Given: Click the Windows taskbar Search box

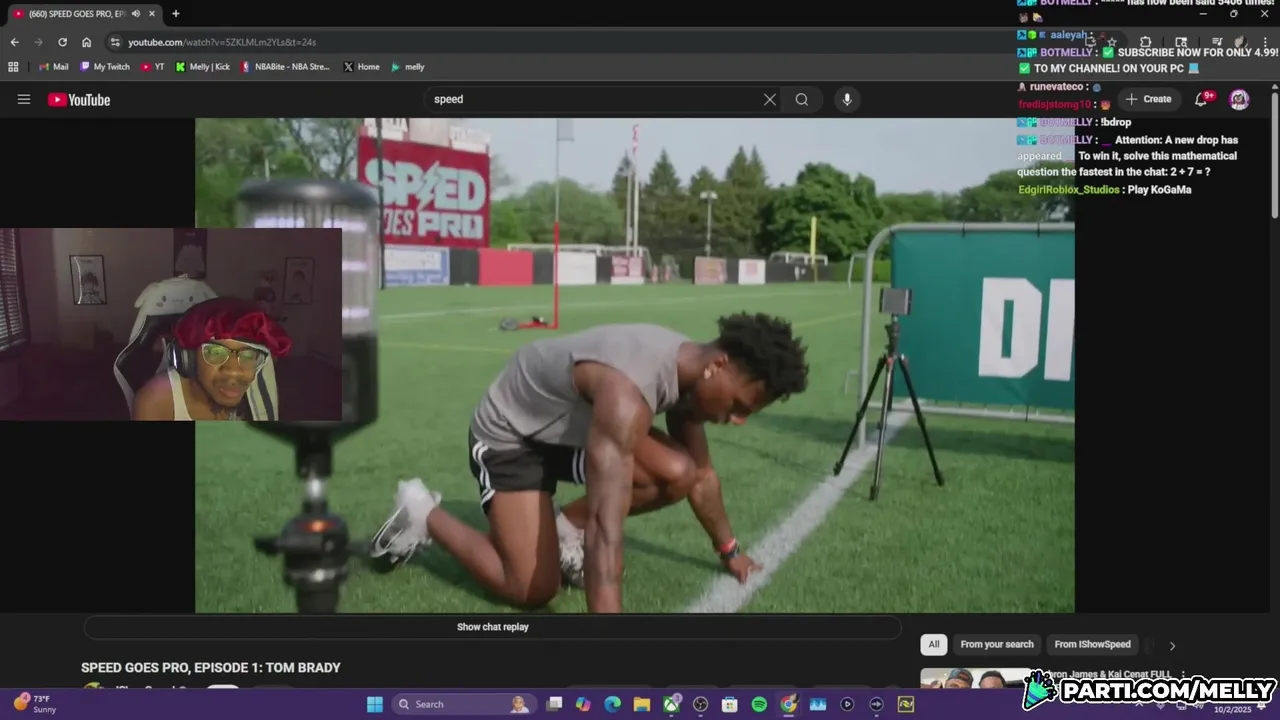Looking at the screenshot, I should click(x=463, y=704).
